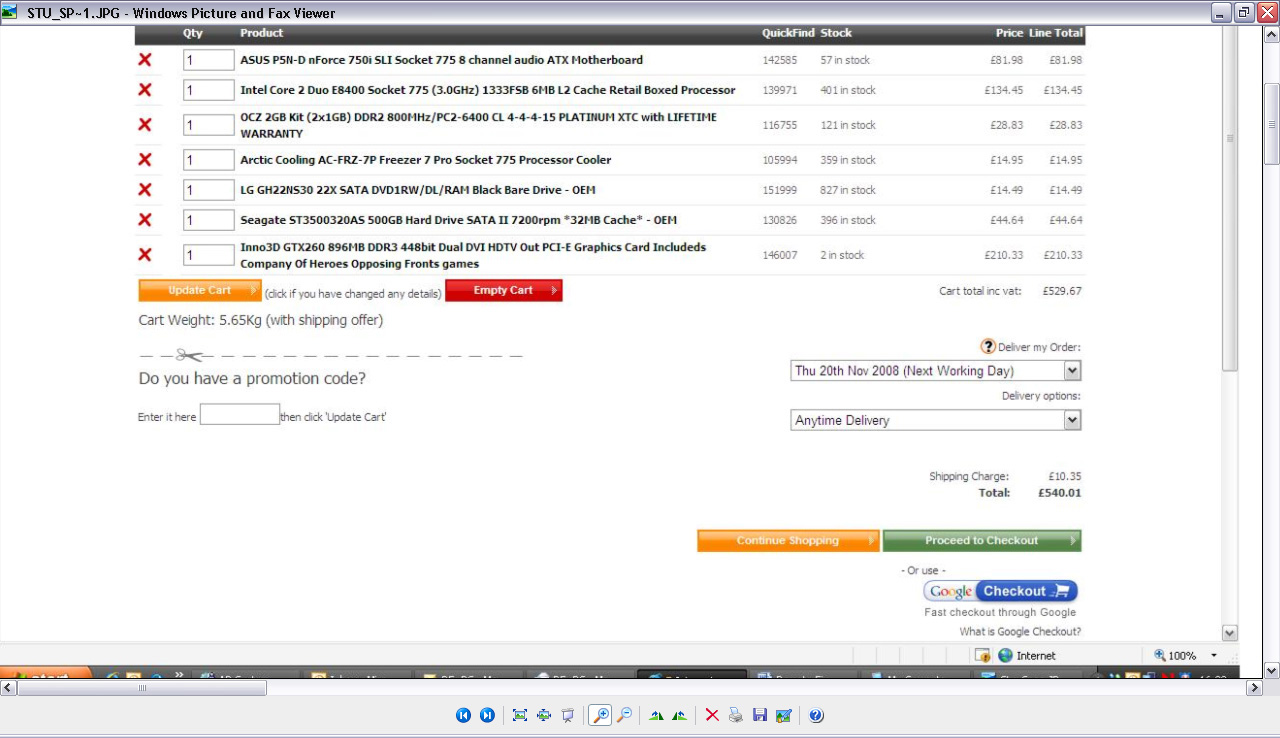The image size is (1280, 738).
Task: Open the Anytime Delivery options dropdown
Action: click(1072, 421)
